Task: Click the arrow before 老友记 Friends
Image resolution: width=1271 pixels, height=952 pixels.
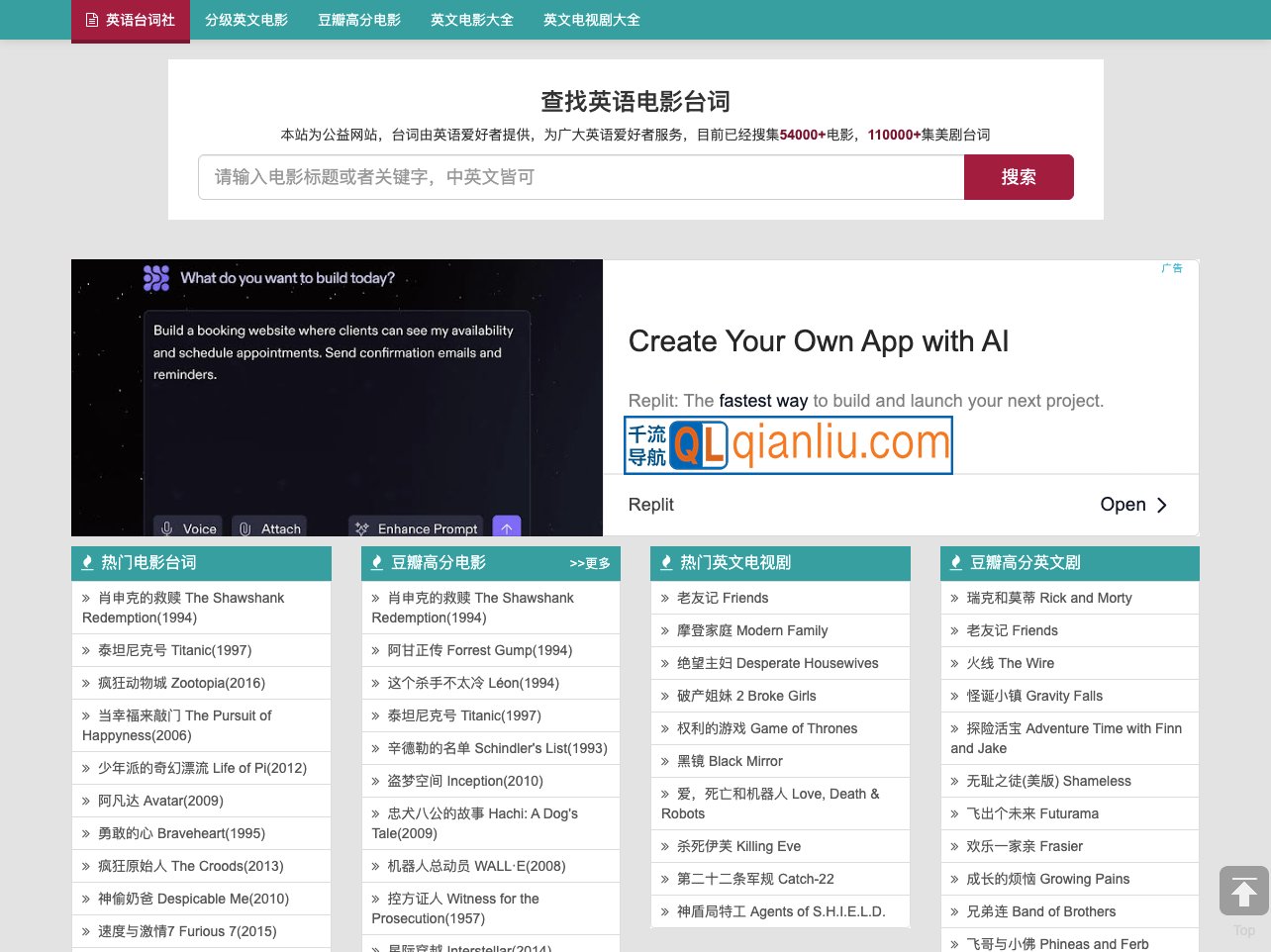Action: point(664,598)
